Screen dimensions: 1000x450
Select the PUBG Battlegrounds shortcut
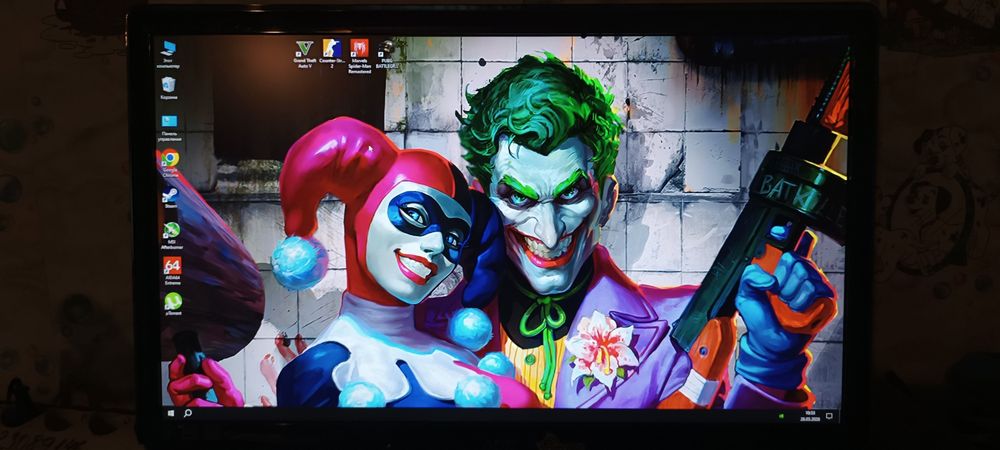click(x=385, y=54)
